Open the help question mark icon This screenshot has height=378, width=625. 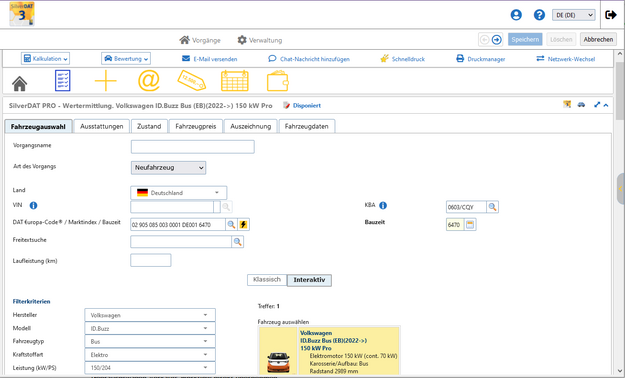(x=539, y=15)
